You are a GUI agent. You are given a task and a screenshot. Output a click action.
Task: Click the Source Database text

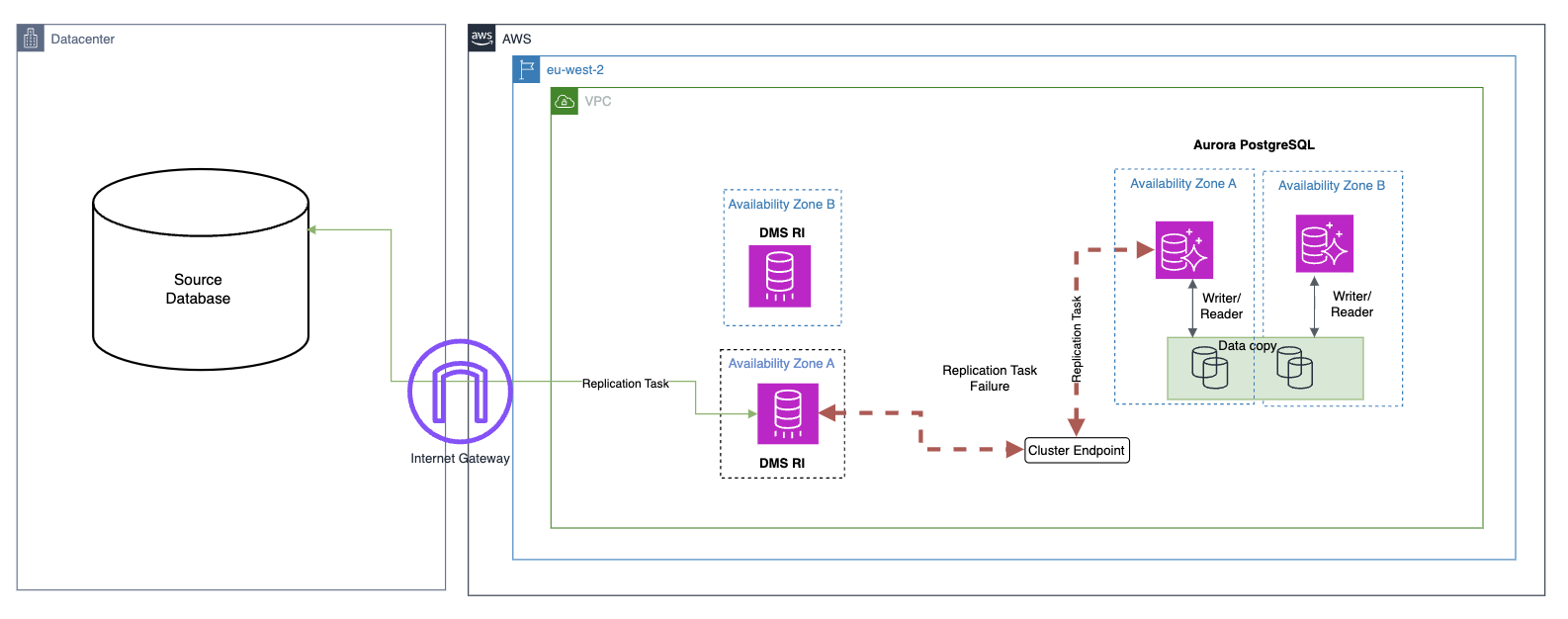point(198,289)
